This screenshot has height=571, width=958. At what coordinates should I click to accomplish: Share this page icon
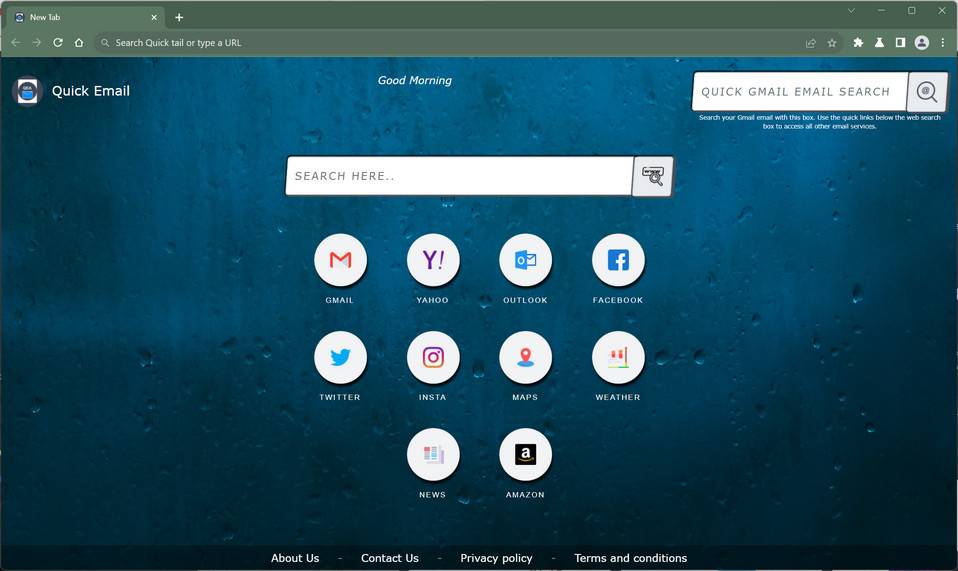[811, 43]
